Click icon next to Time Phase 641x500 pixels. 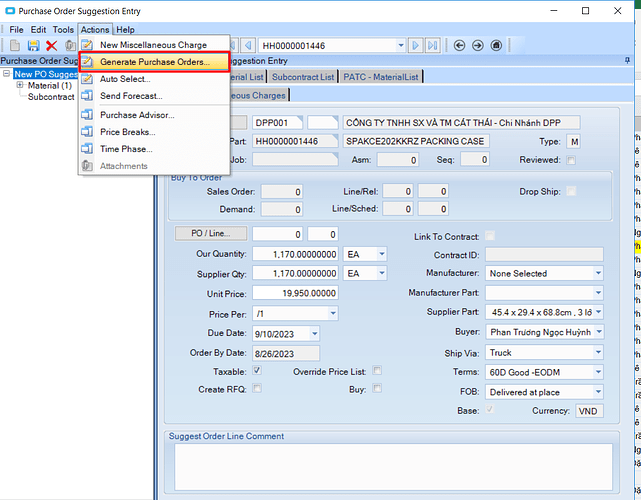87,149
